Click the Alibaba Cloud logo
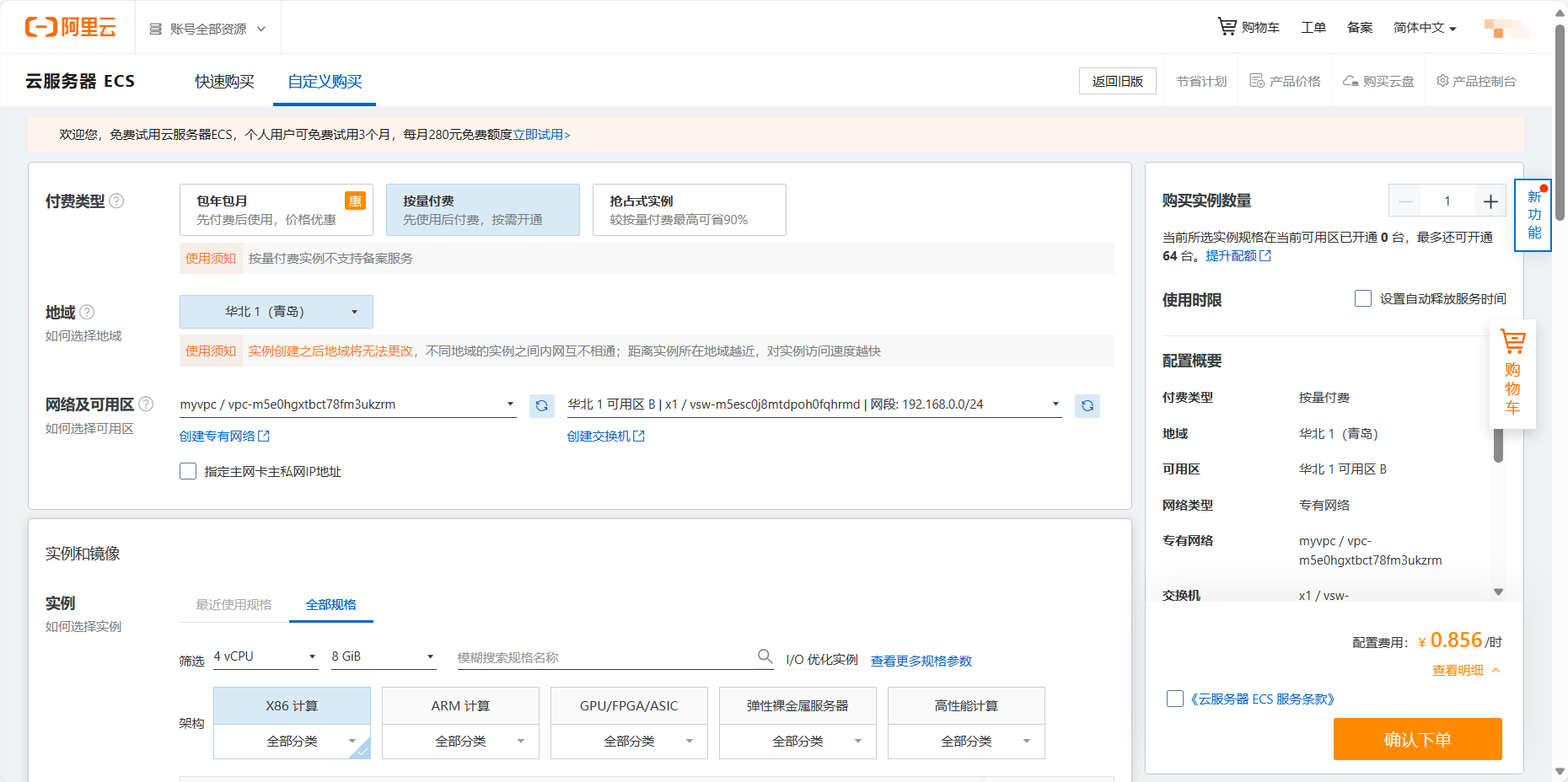Viewport: 1568px width, 782px height. coord(71,27)
